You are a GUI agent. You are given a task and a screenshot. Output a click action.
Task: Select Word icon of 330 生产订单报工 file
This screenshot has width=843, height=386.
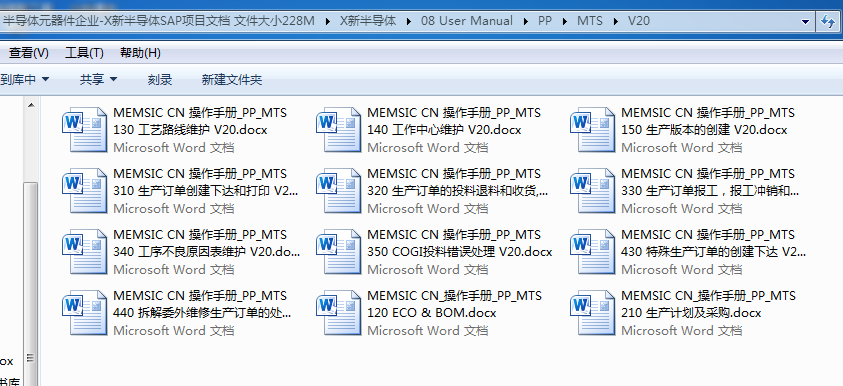point(593,191)
